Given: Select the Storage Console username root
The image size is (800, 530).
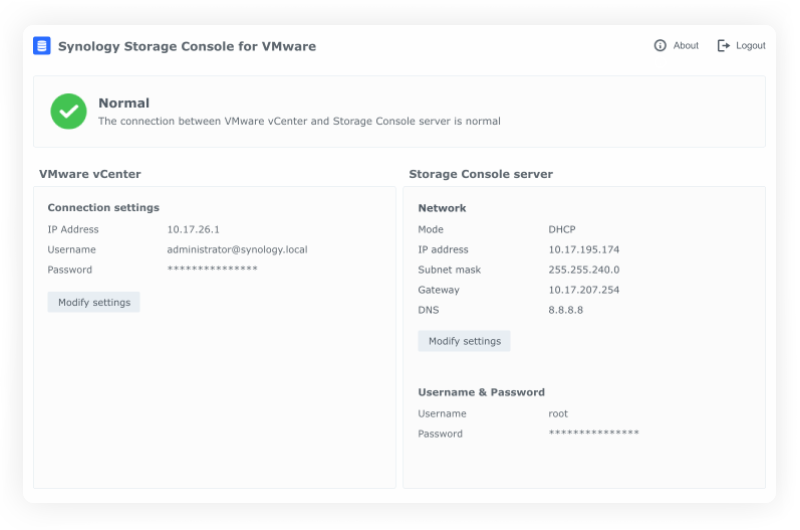Looking at the screenshot, I should [558, 414].
